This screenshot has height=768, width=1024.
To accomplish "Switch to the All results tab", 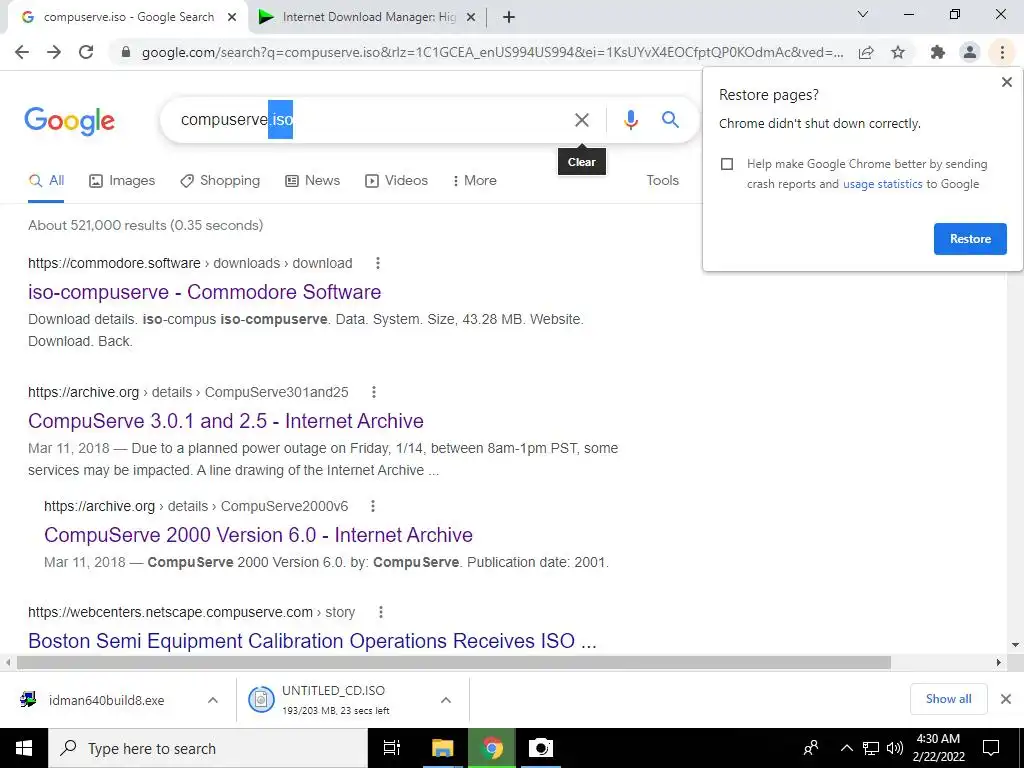I will [x=46, y=181].
